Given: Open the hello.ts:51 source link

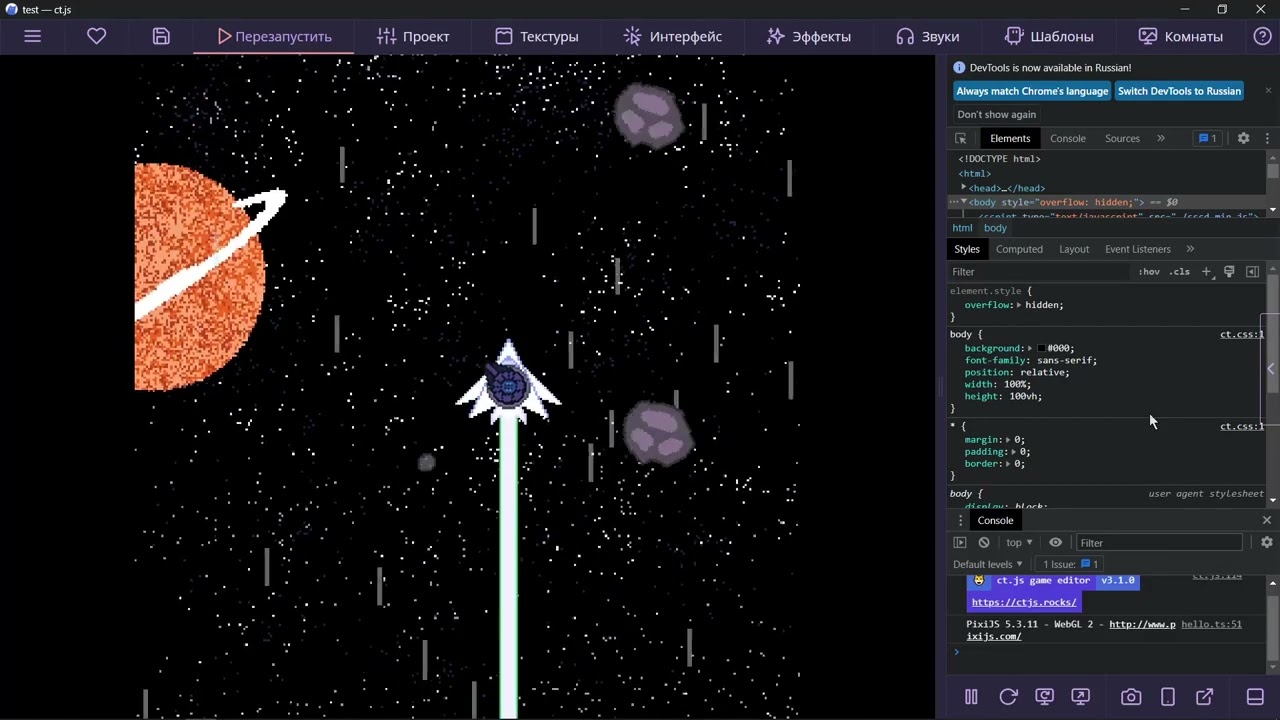Looking at the screenshot, I should click(1211, 624).
